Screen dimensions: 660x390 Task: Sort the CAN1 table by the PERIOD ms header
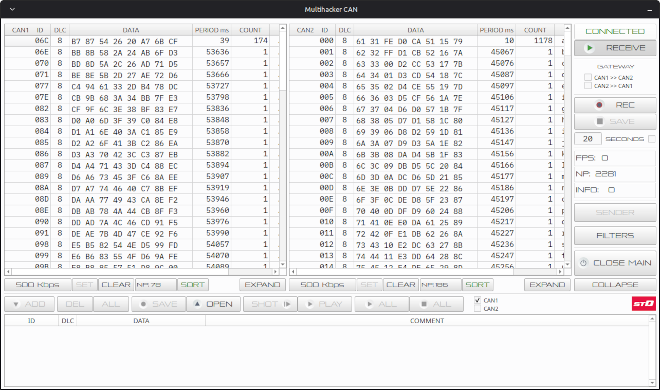tap(212, 30)
